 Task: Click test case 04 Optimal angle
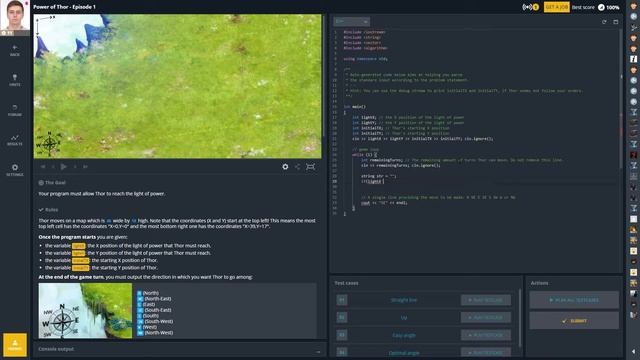pyautogui.click(x=404, y=353)
